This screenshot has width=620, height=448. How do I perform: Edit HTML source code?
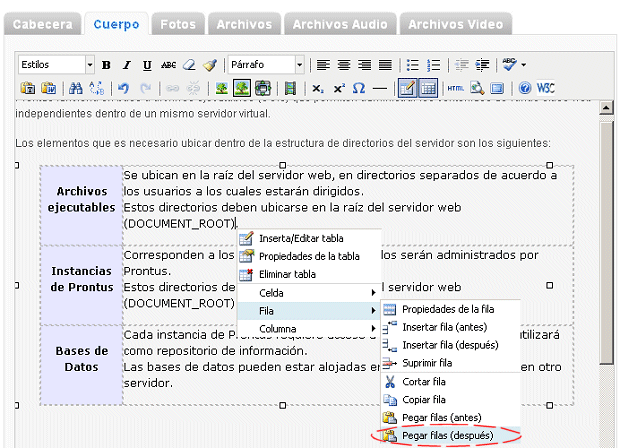point(456,88)
